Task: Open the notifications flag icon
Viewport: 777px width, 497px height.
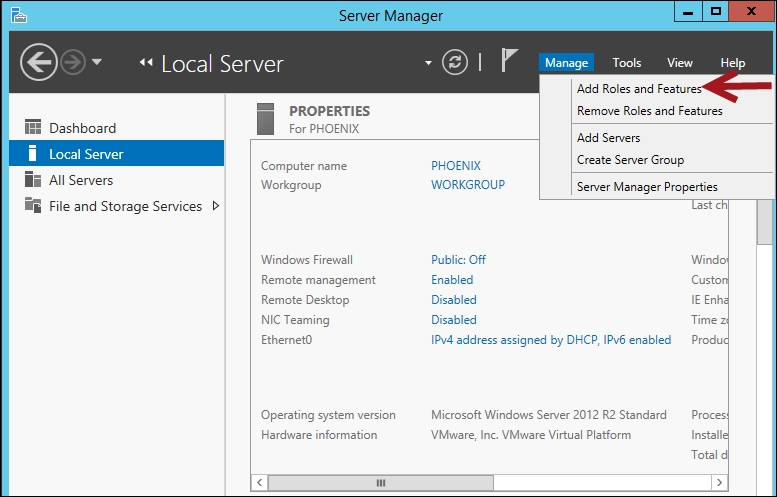Action: (x=509, y=61)
